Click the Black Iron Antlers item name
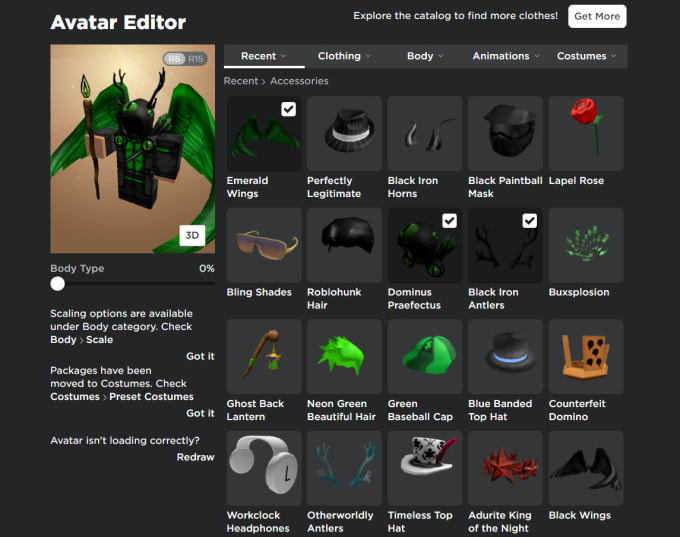Viewport: 680px width, 537px height. point(494,298)
